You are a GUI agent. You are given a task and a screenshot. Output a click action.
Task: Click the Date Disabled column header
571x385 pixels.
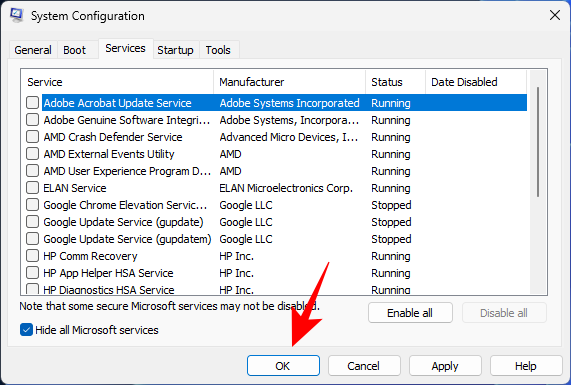point(476,82)
